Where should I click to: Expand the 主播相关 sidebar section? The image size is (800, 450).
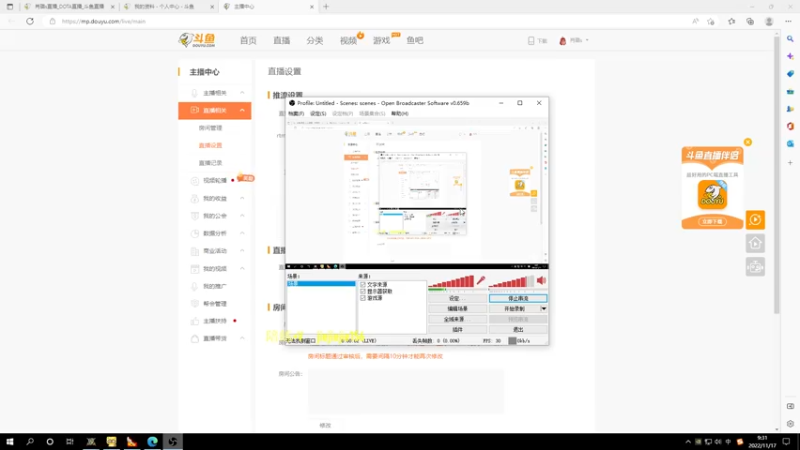[215, 93]
